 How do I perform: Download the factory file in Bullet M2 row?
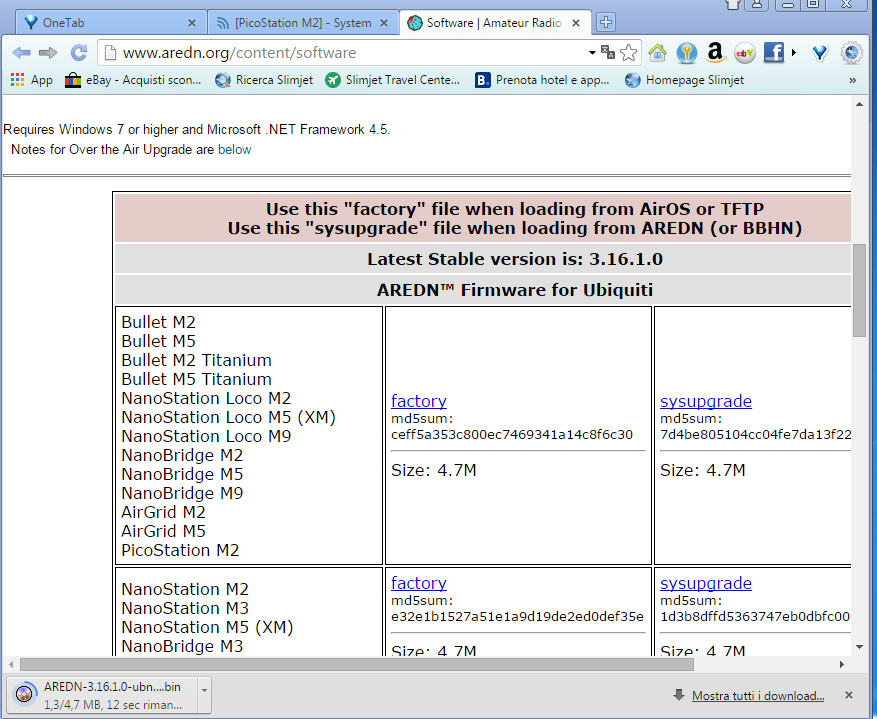[x=419, y=401]
